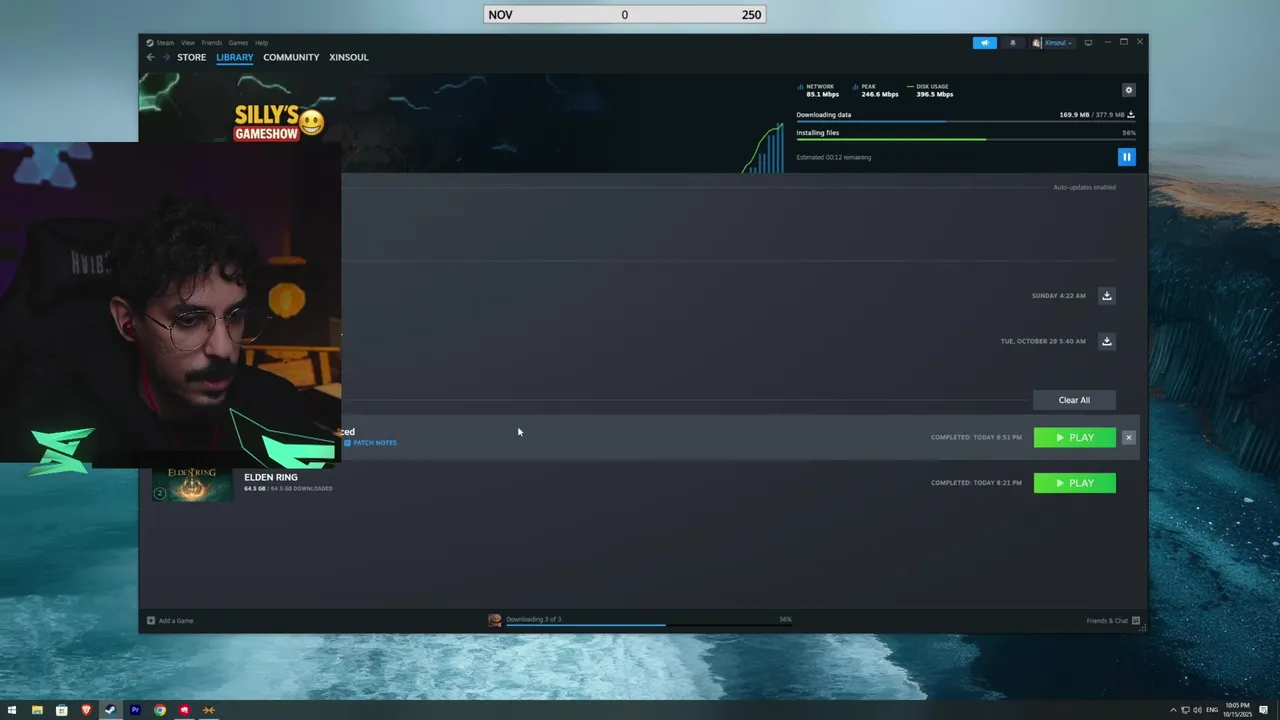Open Microsoft Store from the taskbar
This screenshot has height=720, width=1280.
(x=62, y=710)
